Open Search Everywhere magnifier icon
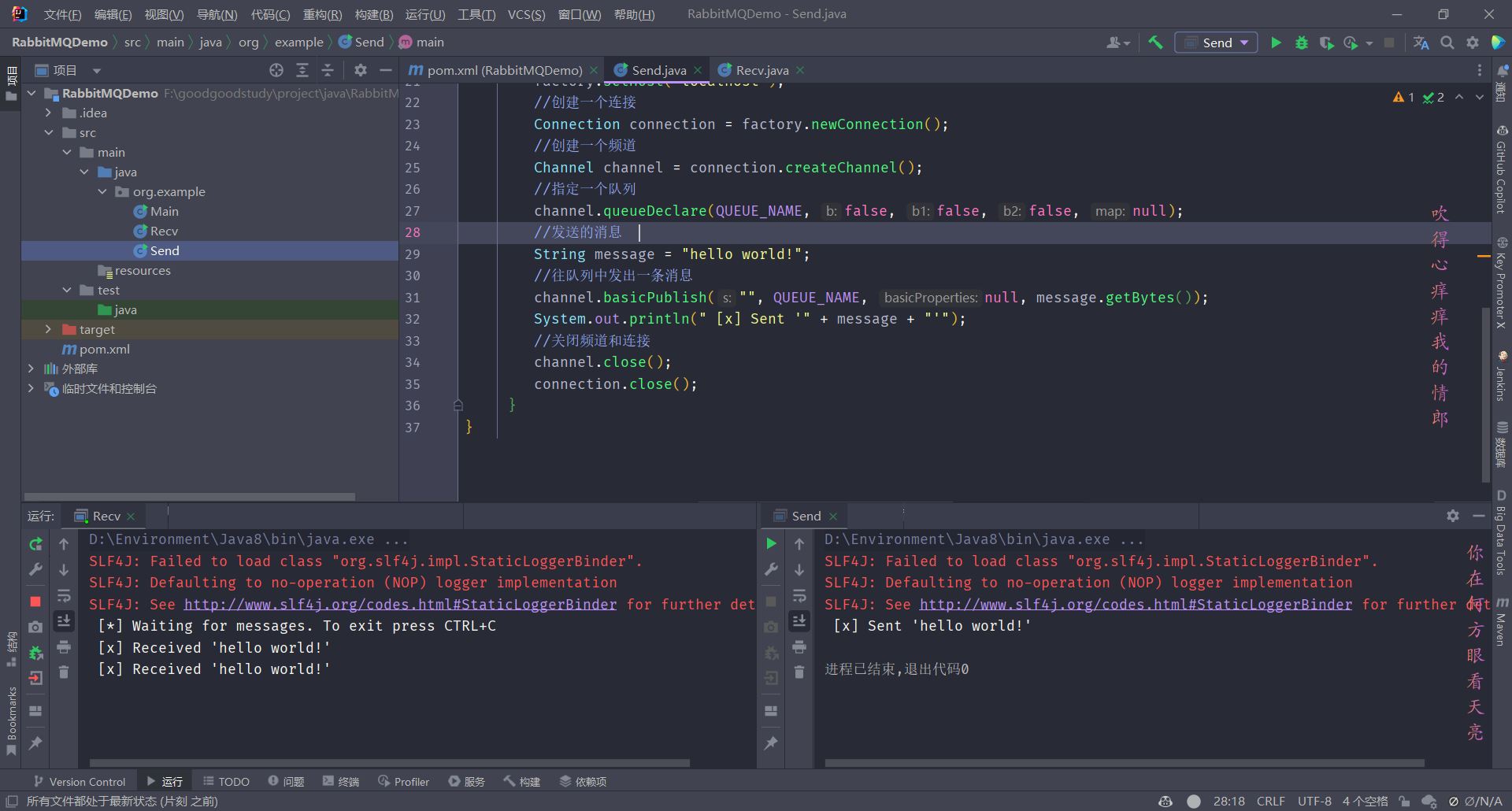Screen dimensions: 1512x811 (1447, 43)
